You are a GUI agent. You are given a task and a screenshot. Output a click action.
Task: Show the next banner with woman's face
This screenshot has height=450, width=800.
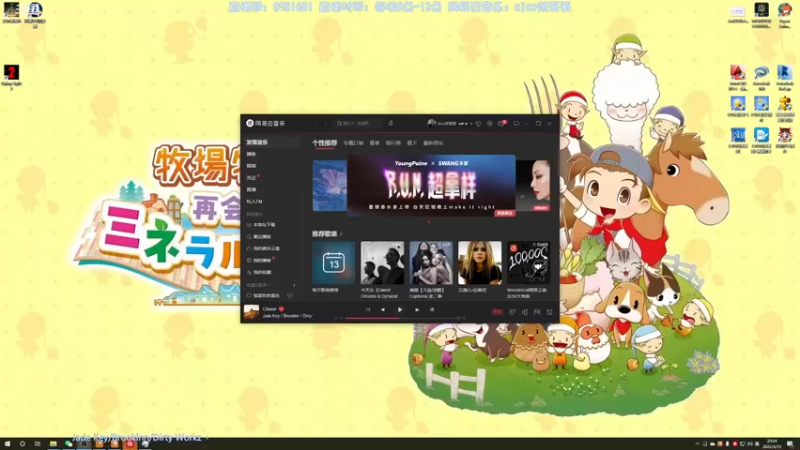533,186
